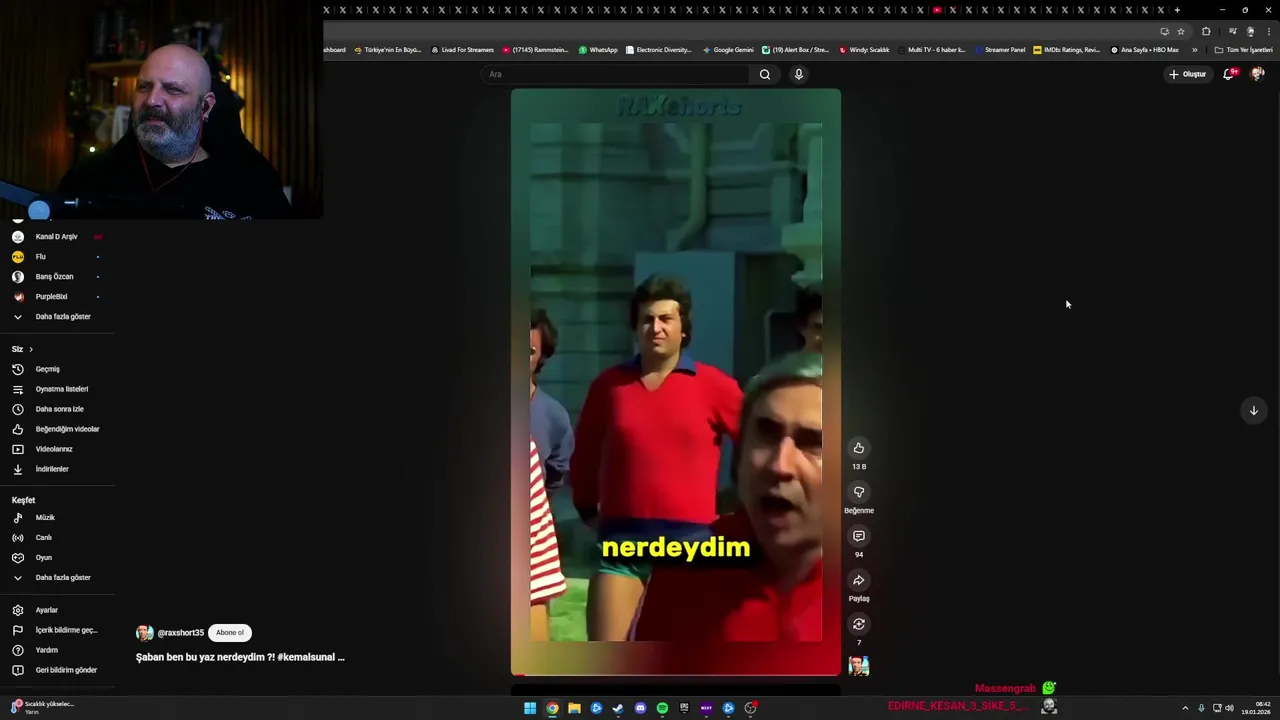Image resolution: width=1280 pixels, height=720 pixels.
Task: Dislike the Short via Beğenme icon
Action: 858,492
